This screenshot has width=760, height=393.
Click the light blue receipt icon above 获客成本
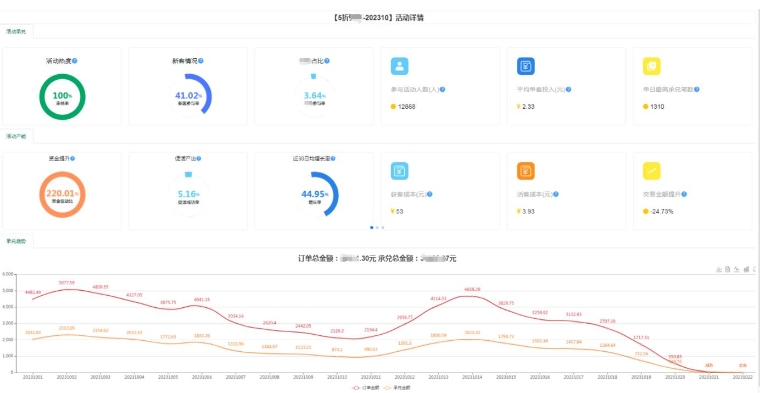(x=399, y=171)
